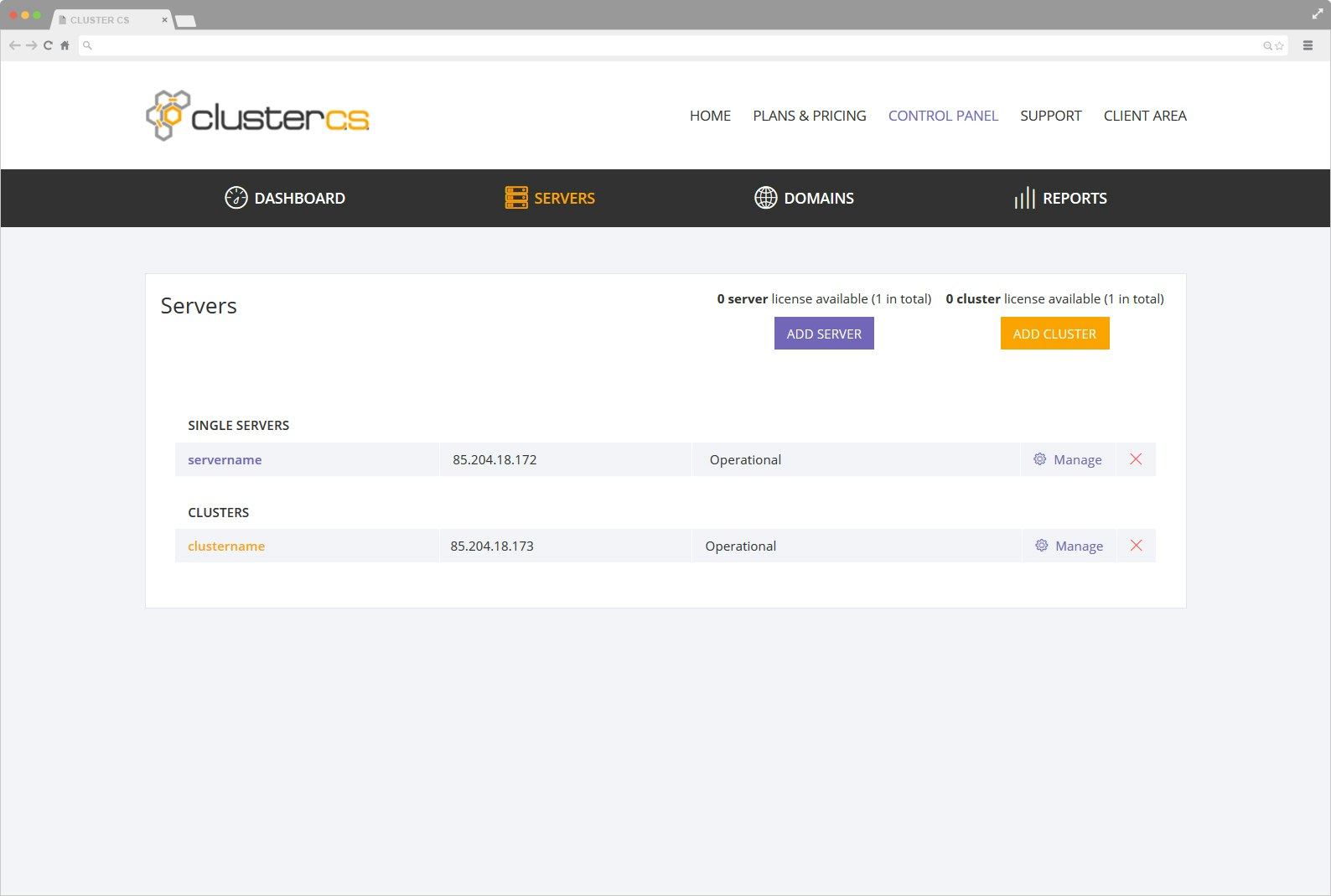Image resolution: width=1331 pixels, height=896 pixels.
Task: Click zoom magnifier icon in address bar
Action: tap(1268, 46)
